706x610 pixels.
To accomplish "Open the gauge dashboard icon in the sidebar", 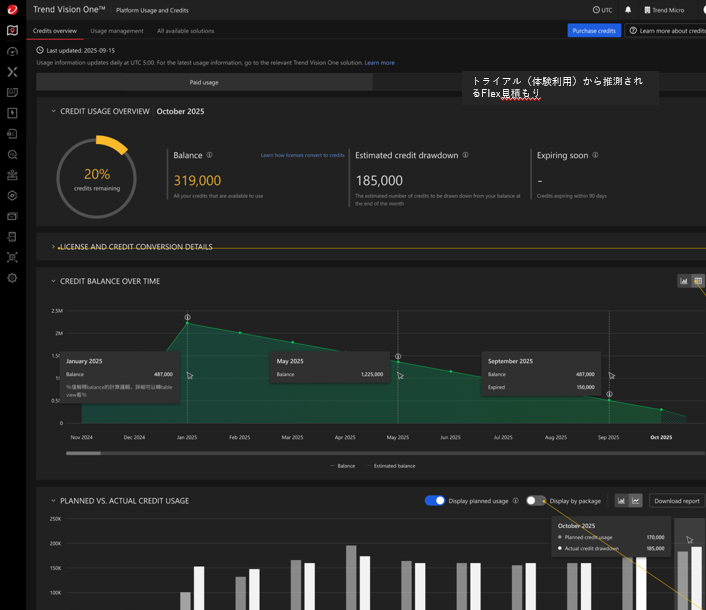I will 12,51.
